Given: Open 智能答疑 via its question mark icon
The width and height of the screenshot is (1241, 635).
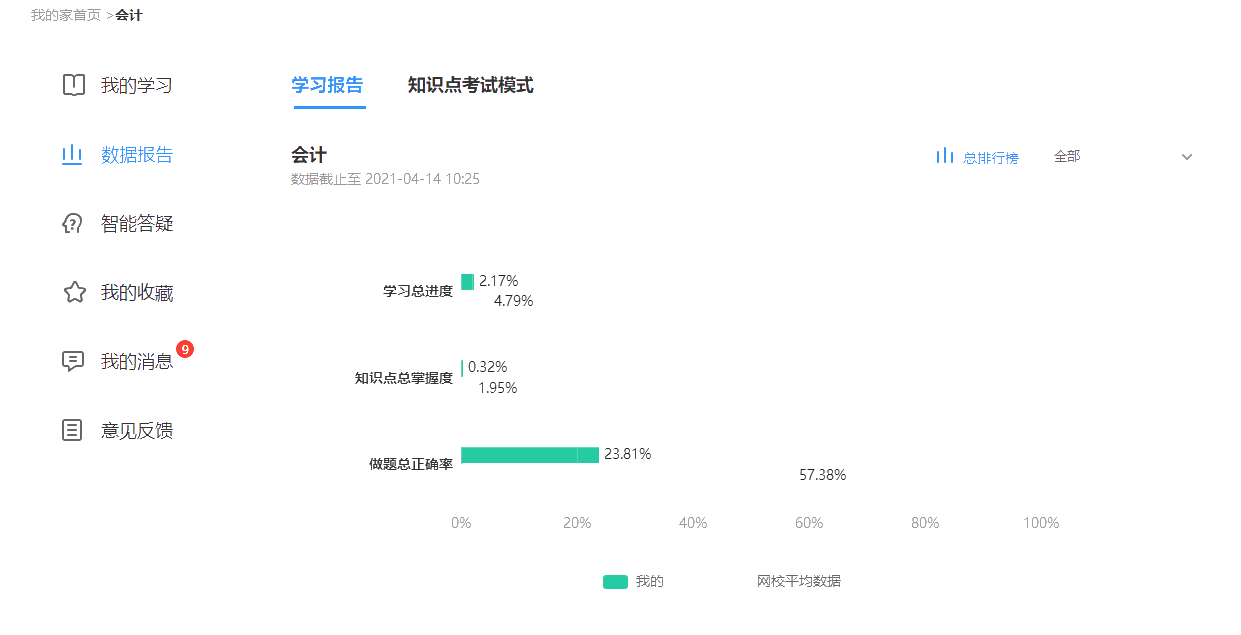Looking at the screenshot, I should (72, 223).
